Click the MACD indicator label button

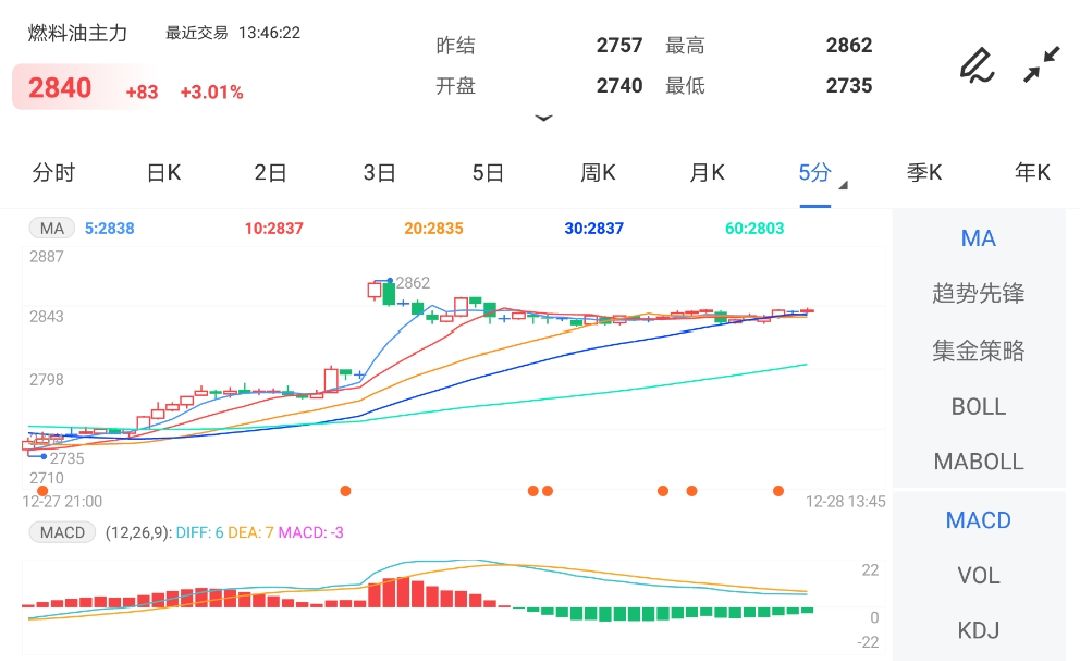pyautogui.click(x=62, y=532)
